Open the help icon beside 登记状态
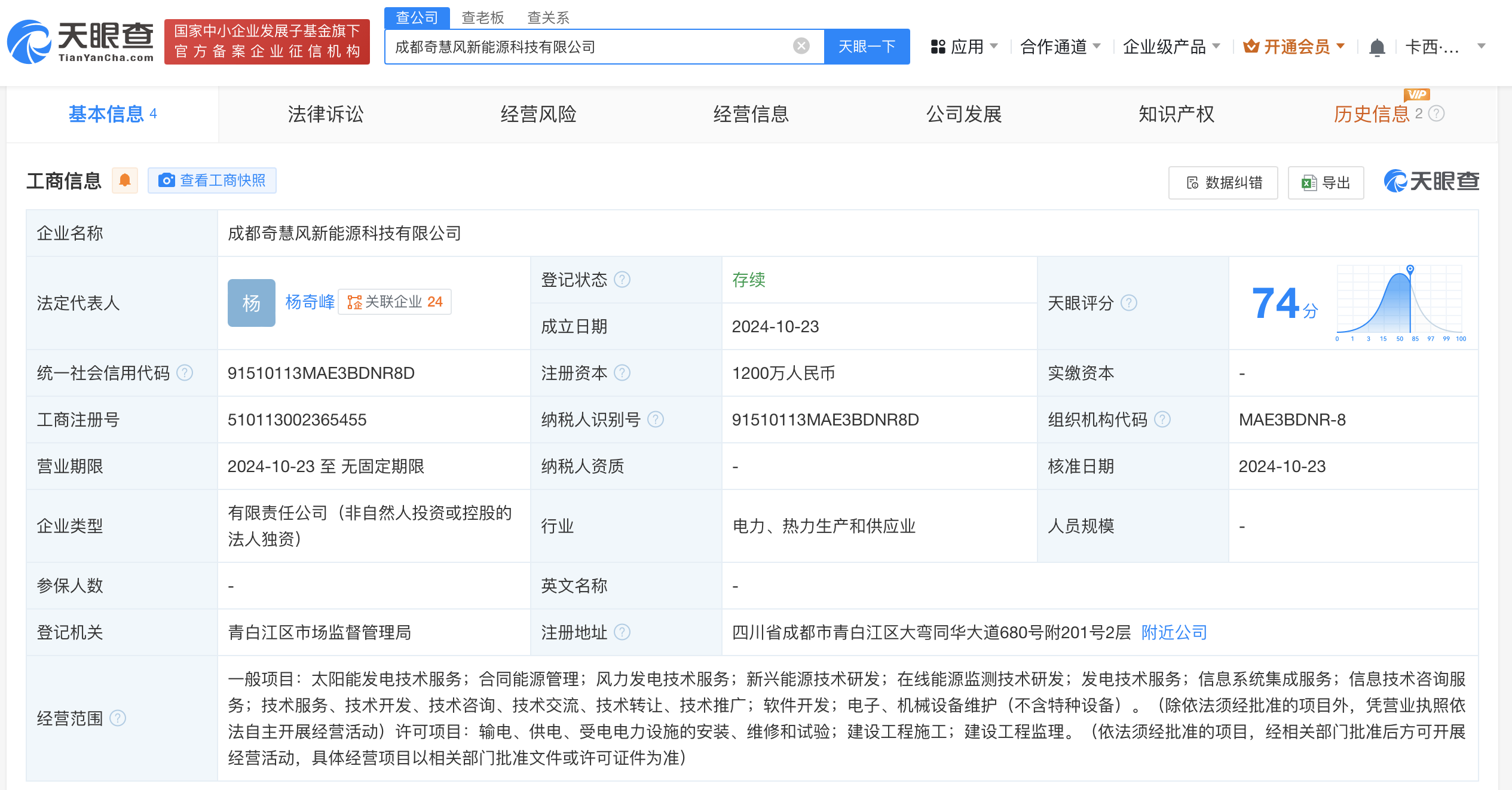Screen dimensions: 1512x790 pos(622,279)
